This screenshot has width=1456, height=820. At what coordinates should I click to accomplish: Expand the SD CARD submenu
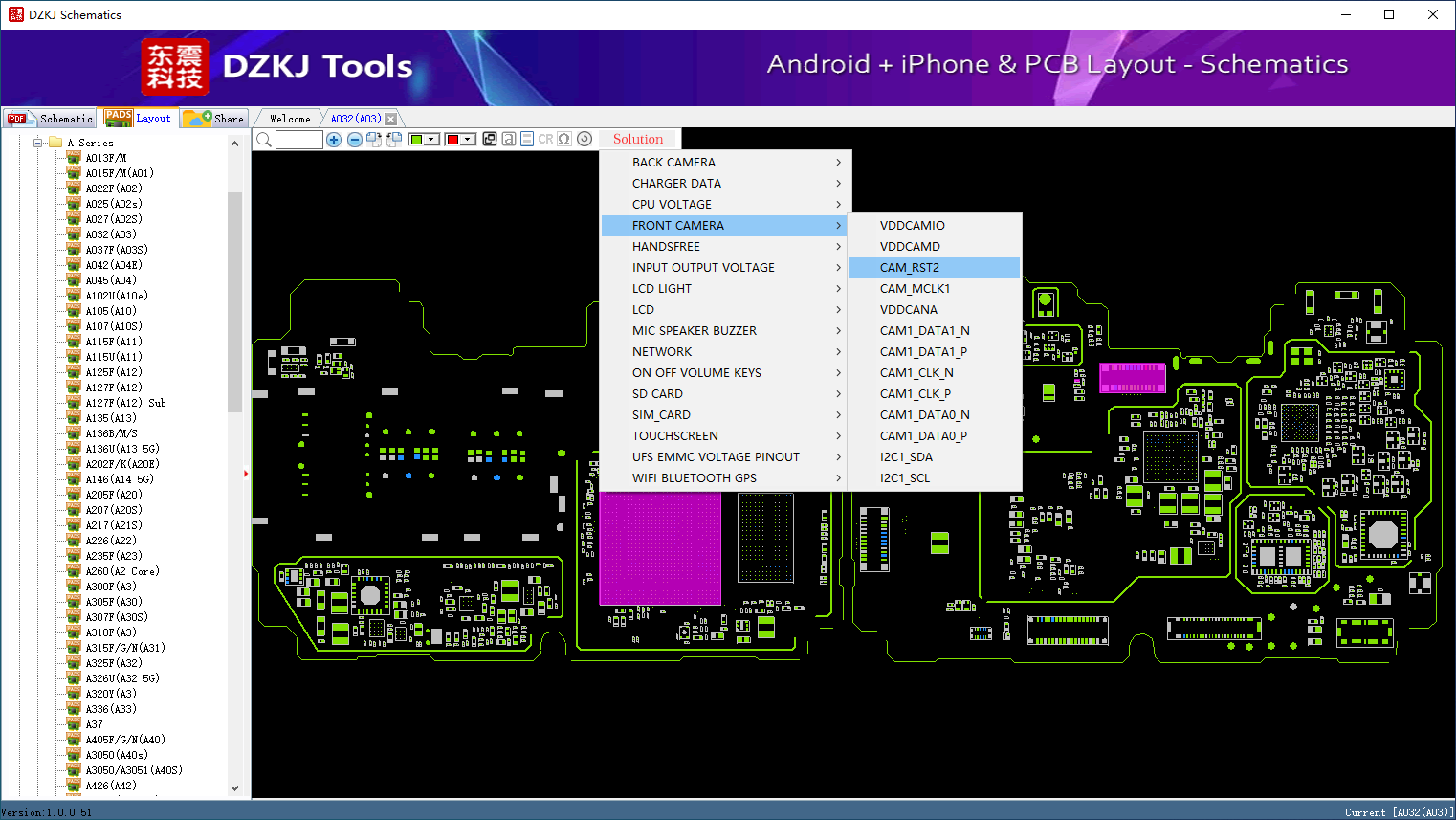[726, 394]
